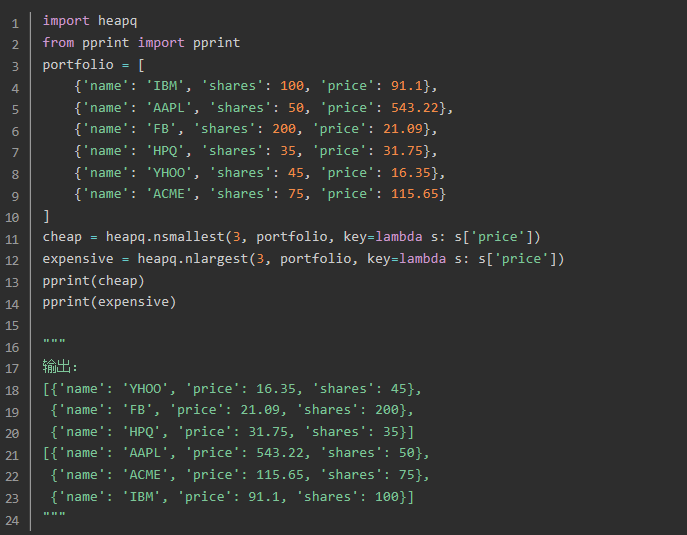Click the 'portfolio = [' declaration

[90, 65]
